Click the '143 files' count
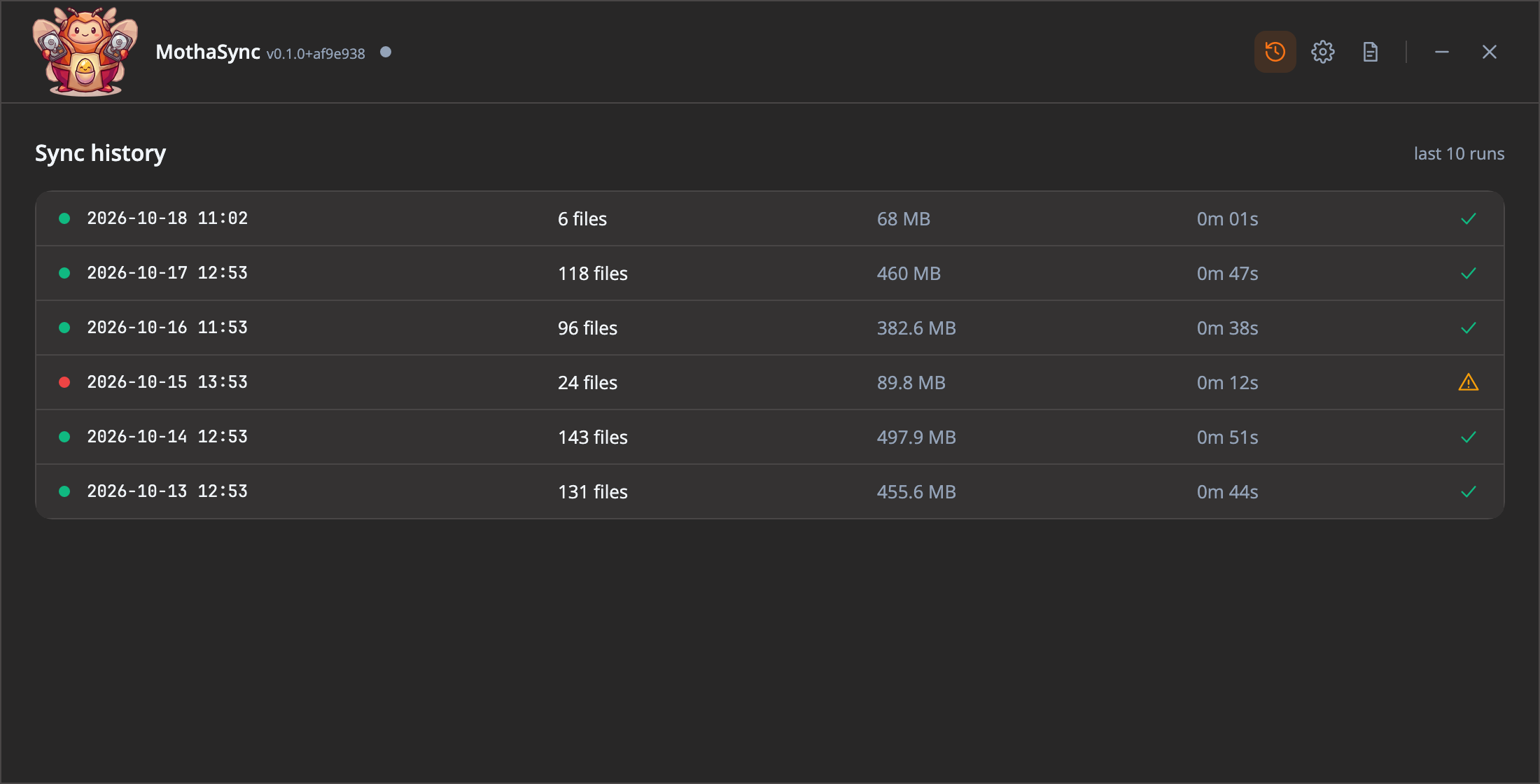 tap(593, 437)
